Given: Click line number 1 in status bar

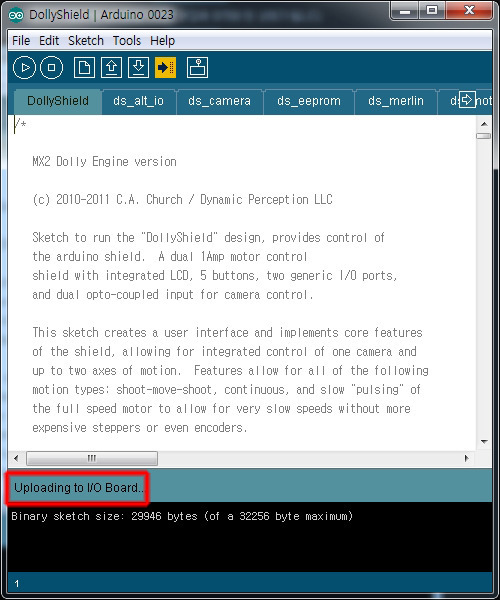Looking at the screenshot, I should pos(17,584).
